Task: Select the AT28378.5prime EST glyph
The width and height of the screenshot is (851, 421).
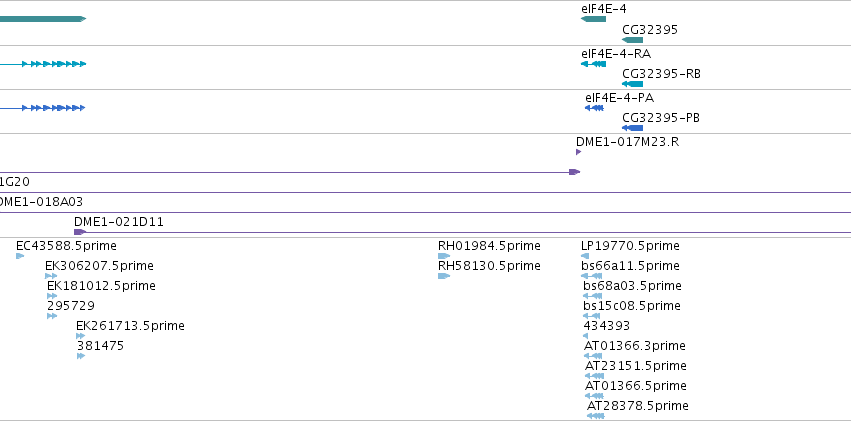Action: (x=595, y=416)
